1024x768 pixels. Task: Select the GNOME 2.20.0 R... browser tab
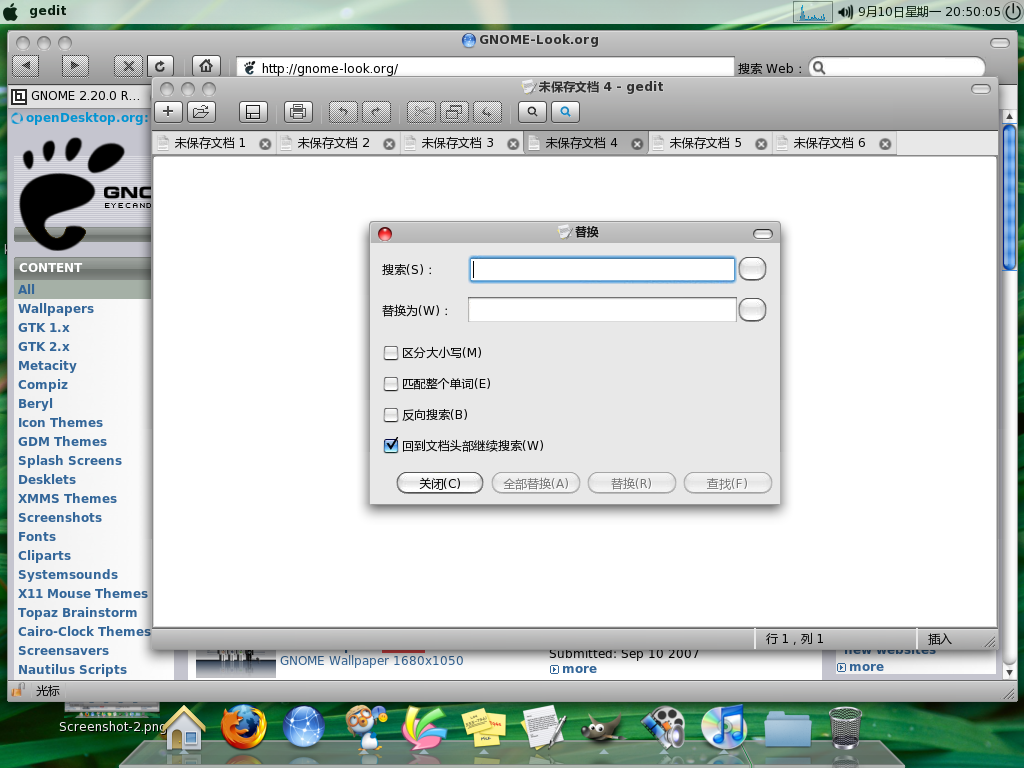click(80, 96)
